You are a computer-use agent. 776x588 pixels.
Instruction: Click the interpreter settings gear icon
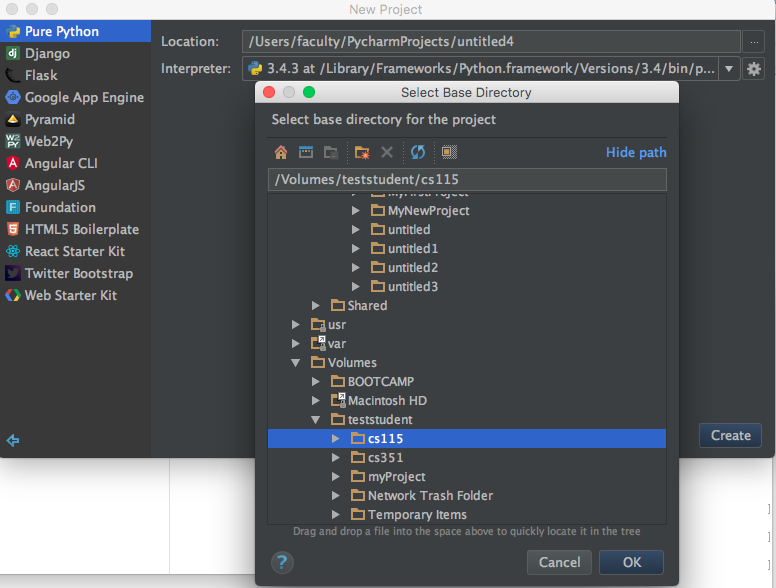pos(754,69)
